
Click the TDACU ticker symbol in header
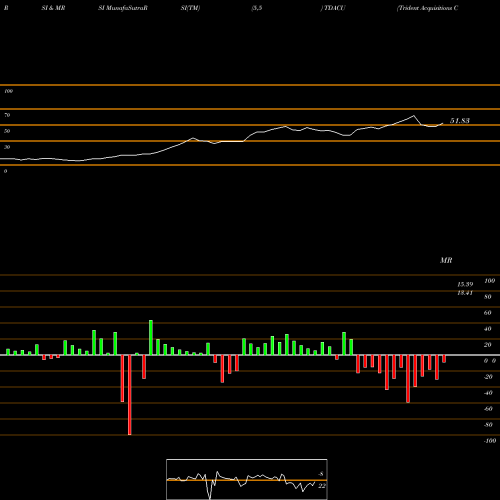(334, 8)
